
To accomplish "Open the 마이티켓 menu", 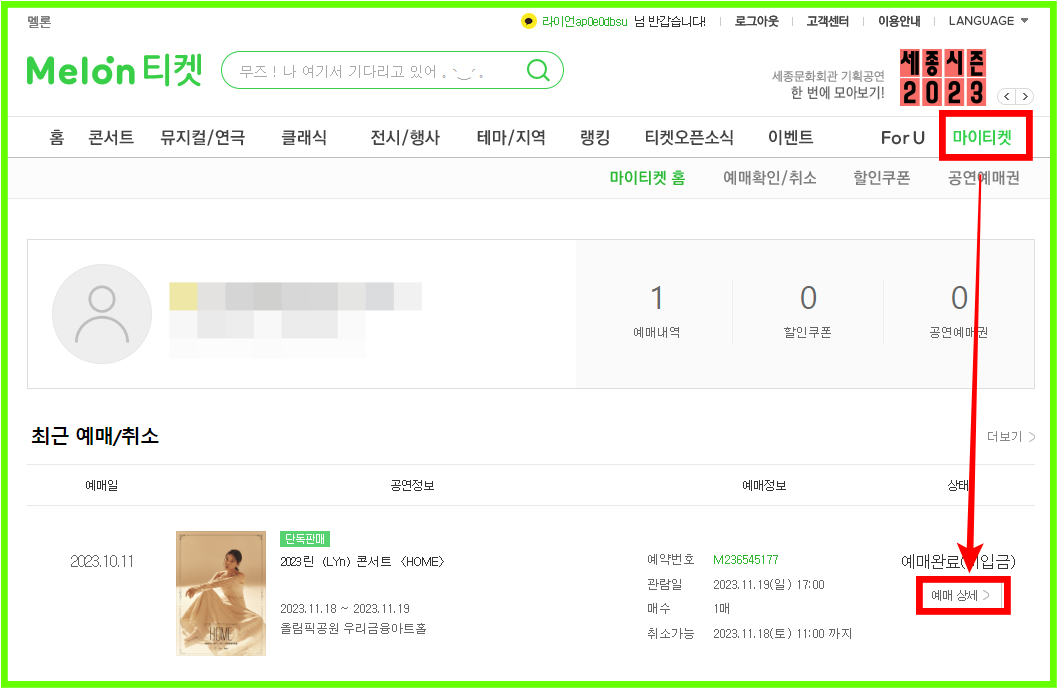I will tap(982, 137).
